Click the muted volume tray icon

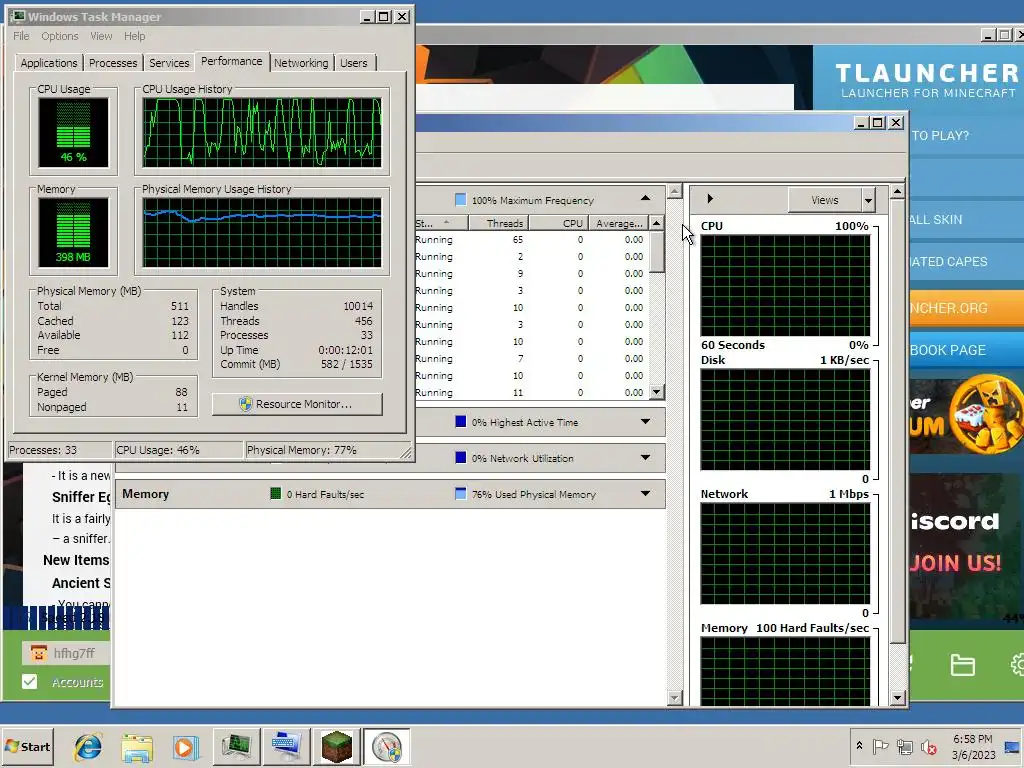point(928,746)
